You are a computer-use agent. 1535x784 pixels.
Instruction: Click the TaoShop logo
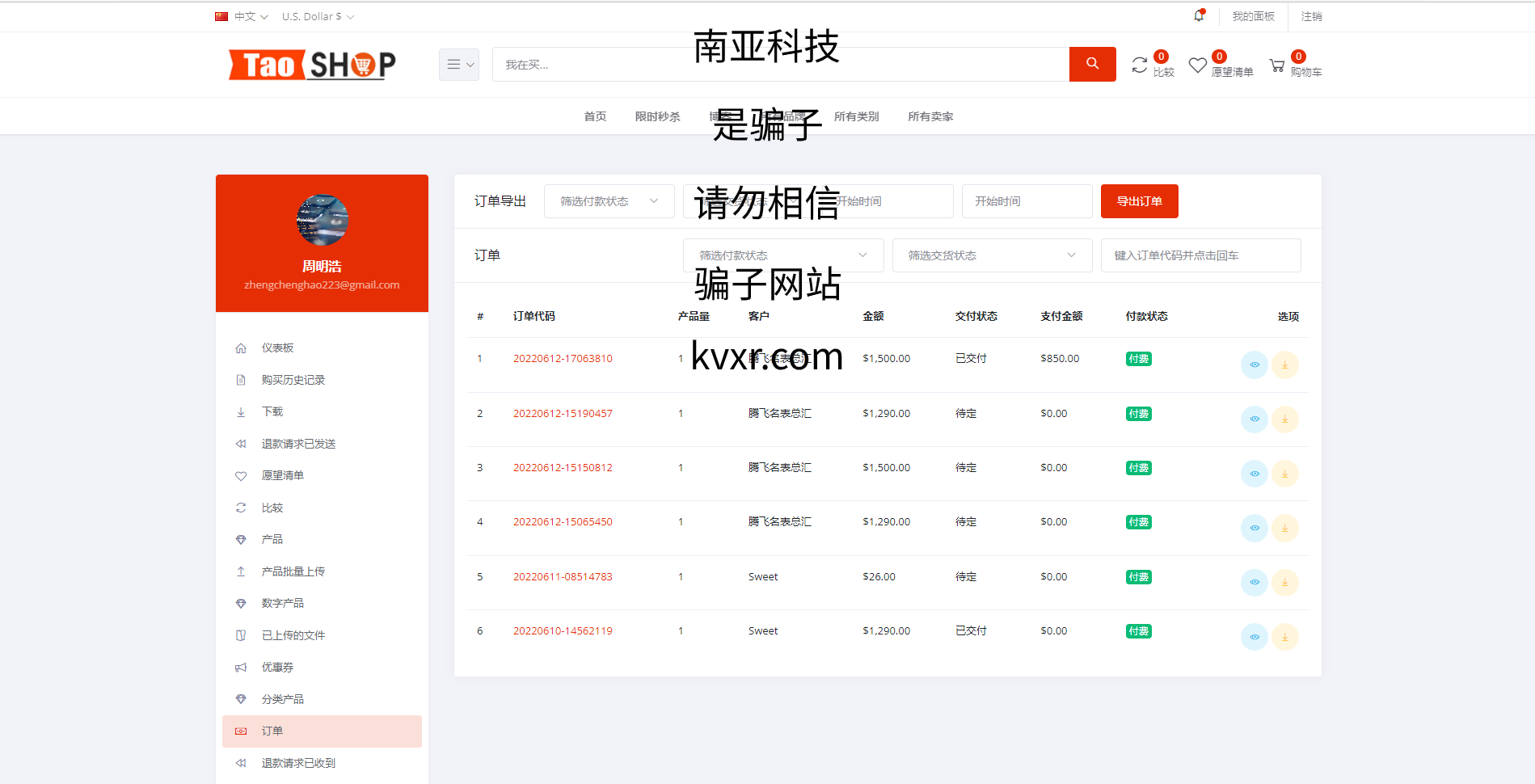(312, 65)
